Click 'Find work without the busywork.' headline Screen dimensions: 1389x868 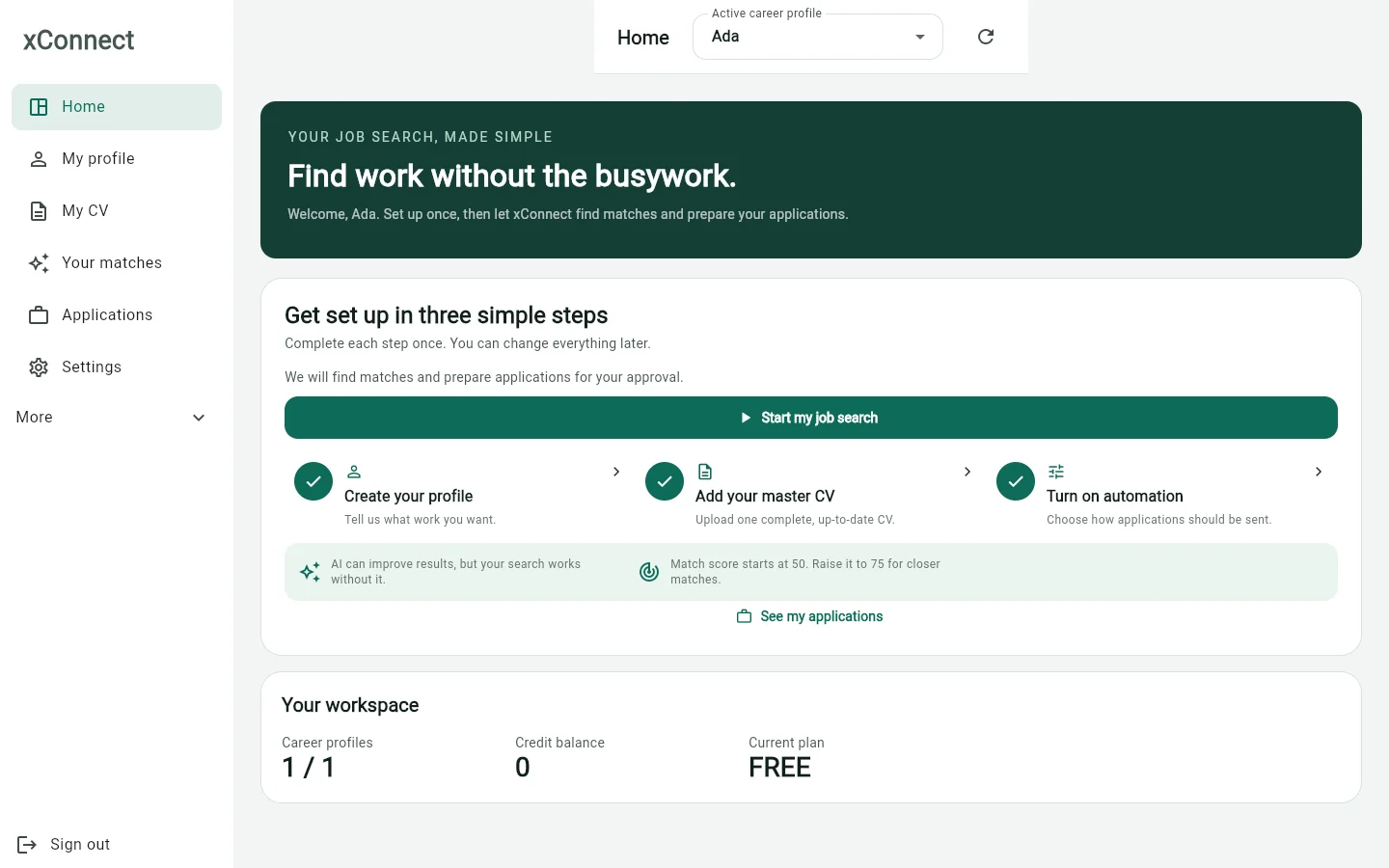click(512, 176)
